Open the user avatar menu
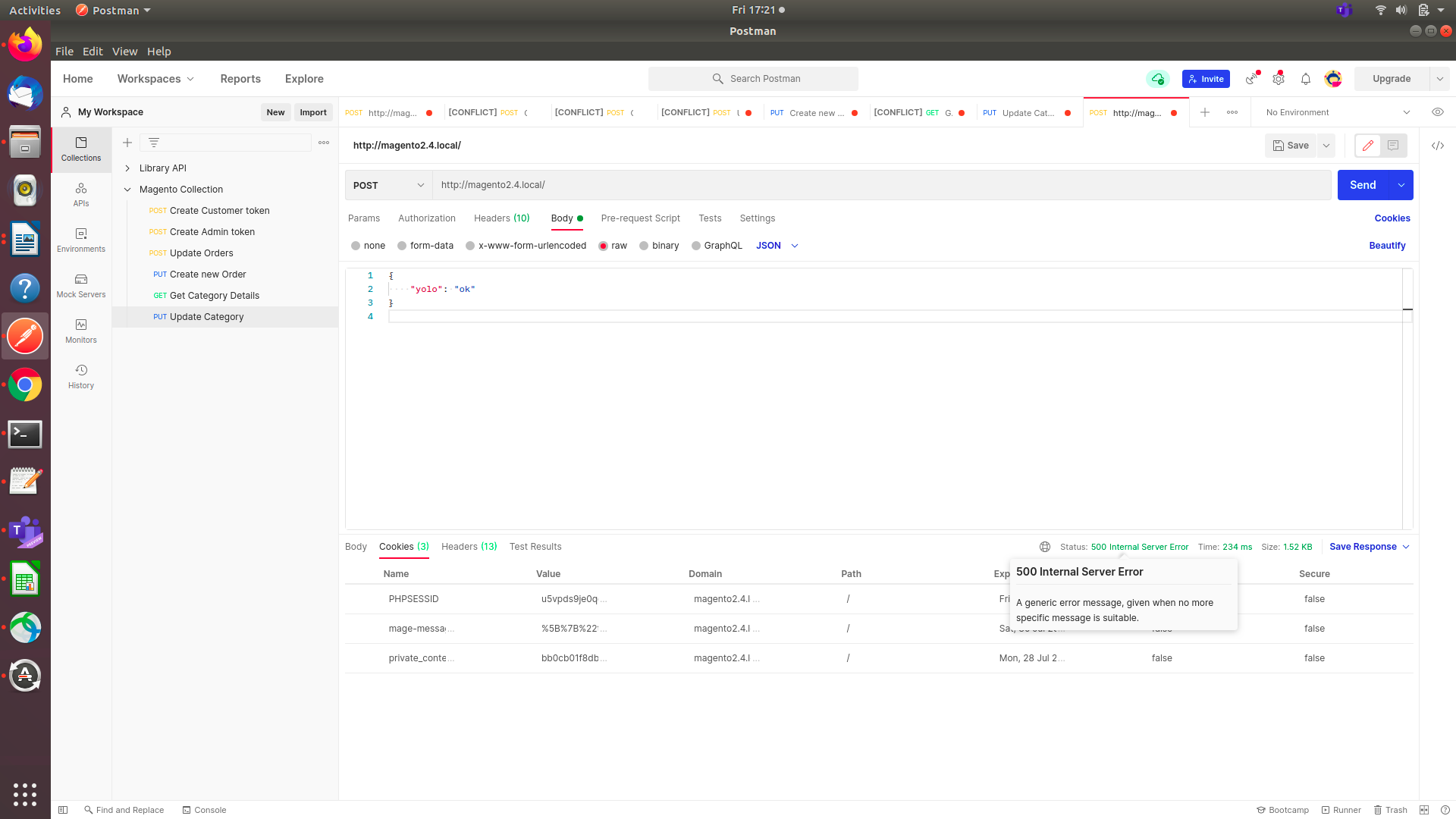This screenshot has width=1456, height=819. tap(1333, 79)
